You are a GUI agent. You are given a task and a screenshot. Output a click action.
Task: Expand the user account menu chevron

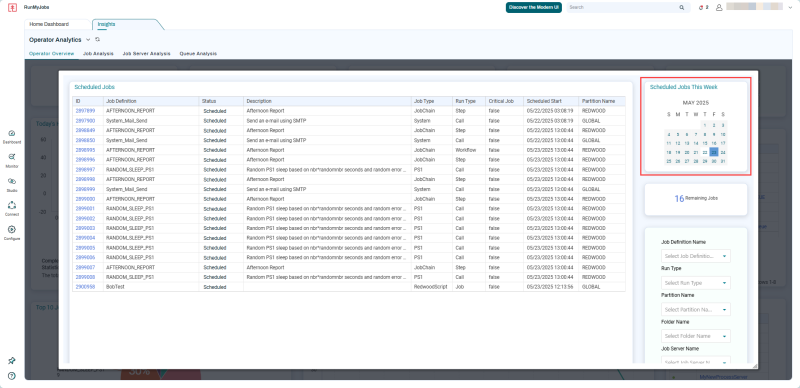tap(790, 8)
